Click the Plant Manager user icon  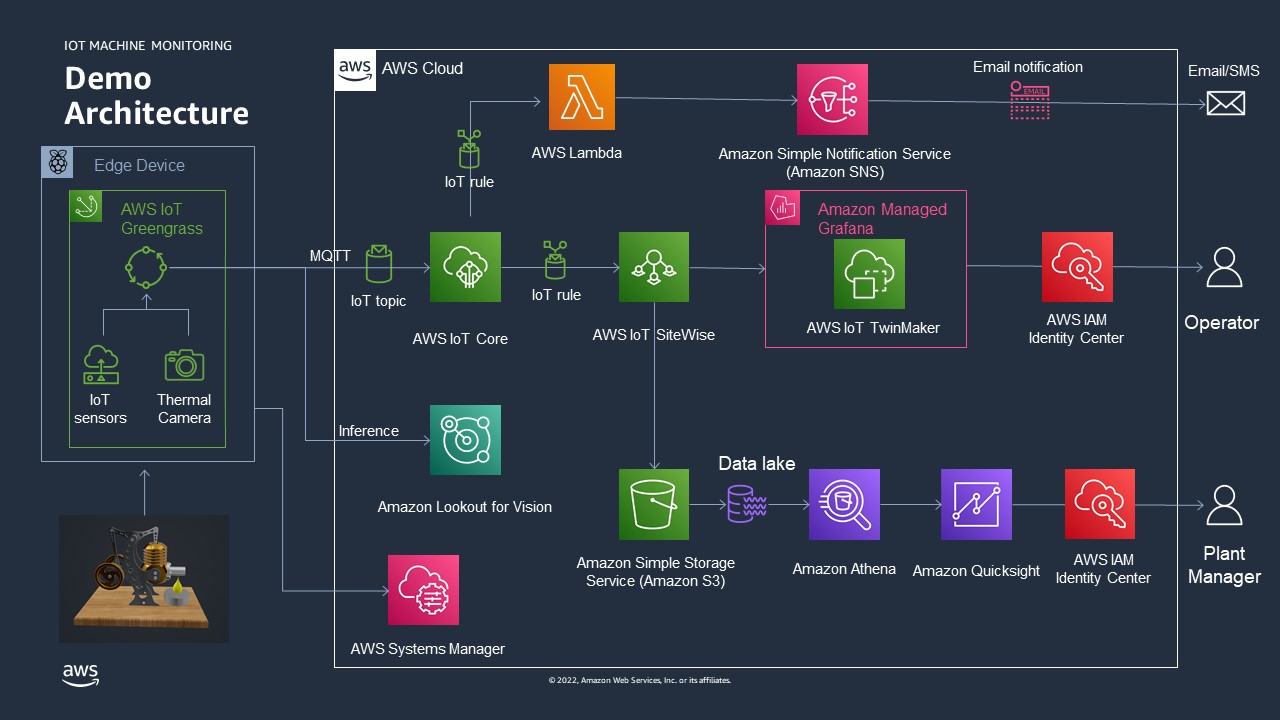pyautogui.click(x=1224, y=505)
